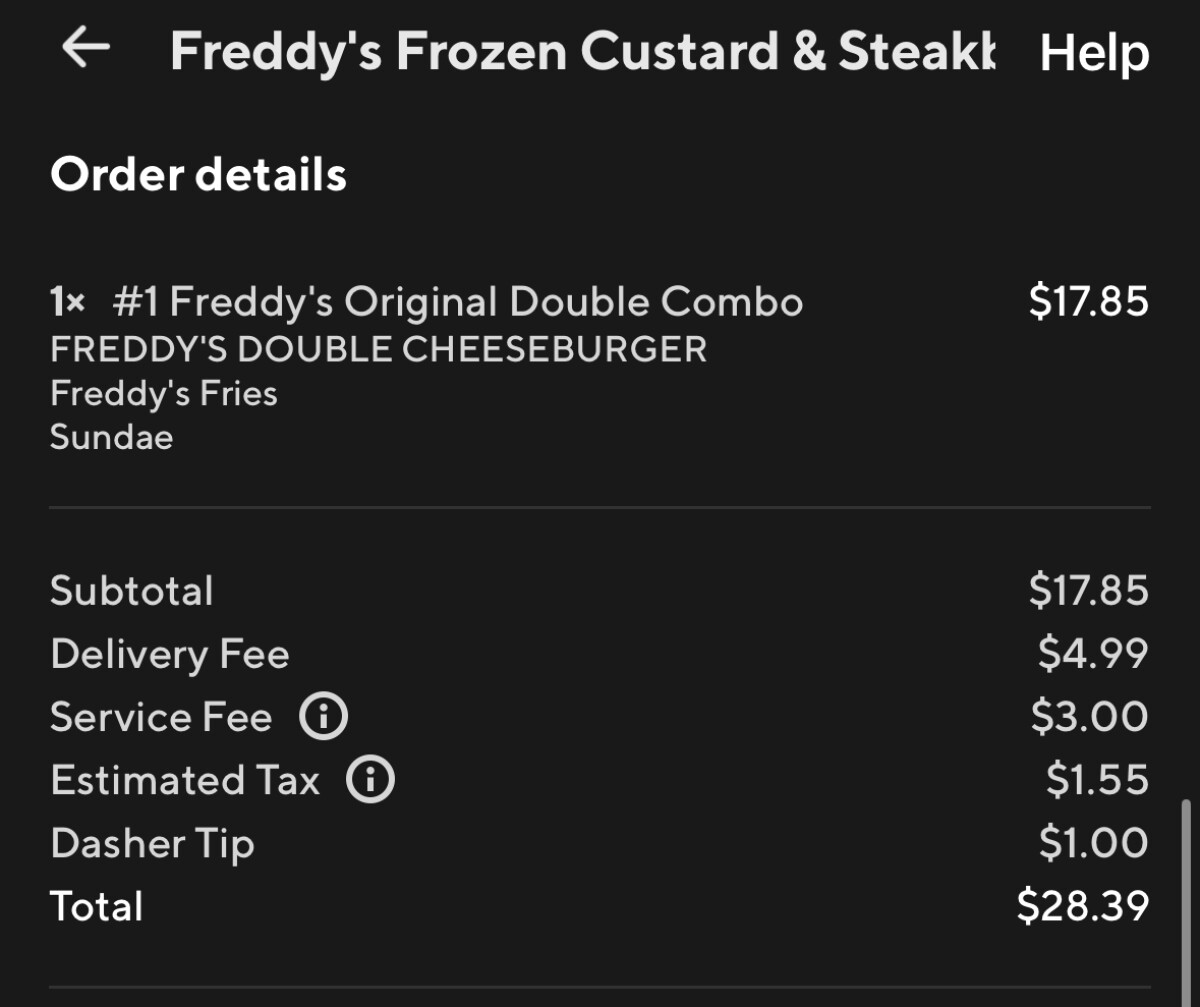Click the $17.85 item price
Screen dimensions: 1200x1007
1089,301
